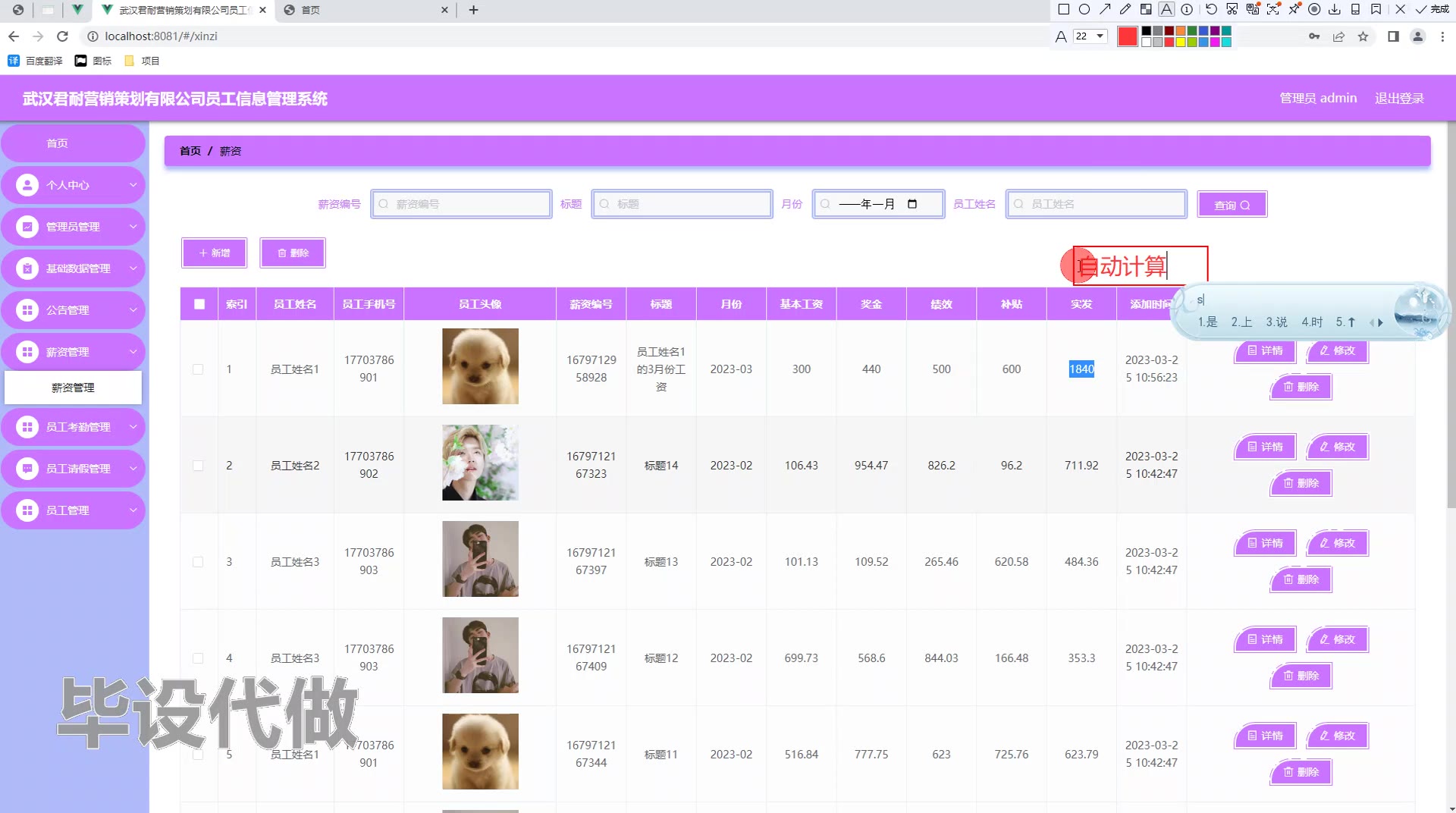
Task: Save screenshot with download icon
Action: (1335, 10)
